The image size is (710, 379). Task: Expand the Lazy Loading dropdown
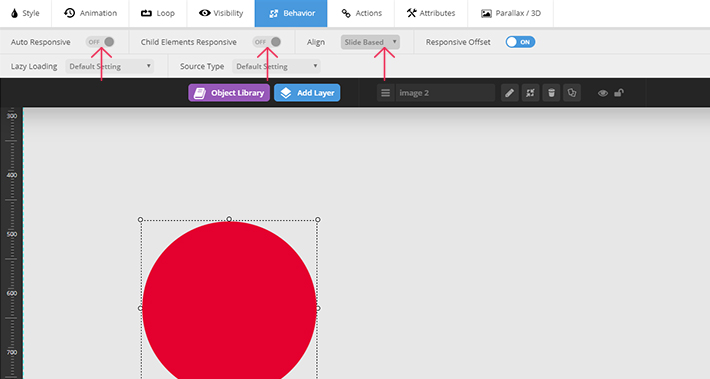pyautogui.click(x=110, y=66)
